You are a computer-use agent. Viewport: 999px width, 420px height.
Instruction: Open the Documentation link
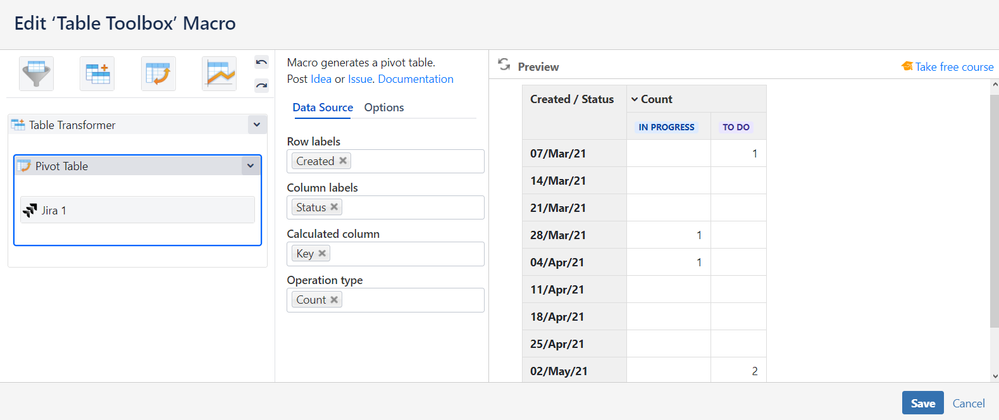point(415,79)
